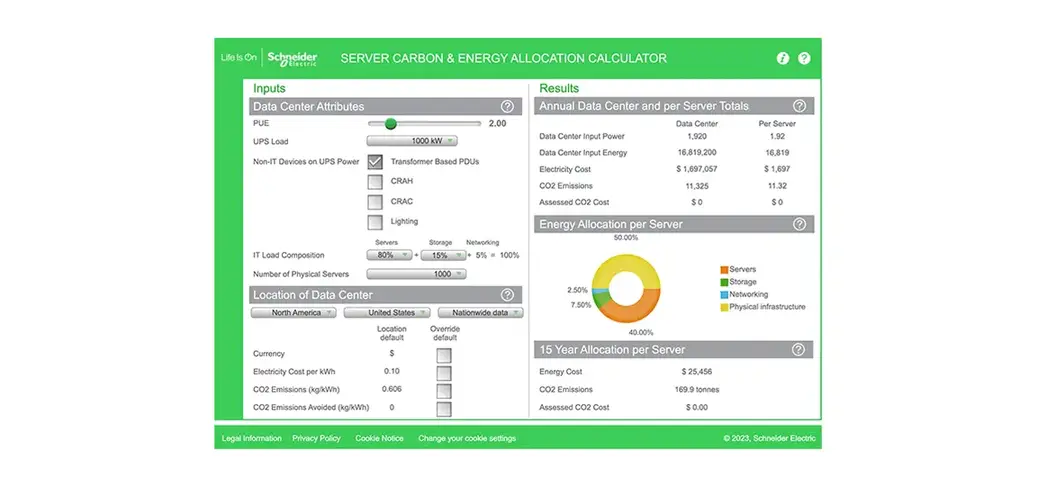Viewport: 1038px width, 486px height.
Task: Click Per Server input power 1.92
Action: (777, 136)
